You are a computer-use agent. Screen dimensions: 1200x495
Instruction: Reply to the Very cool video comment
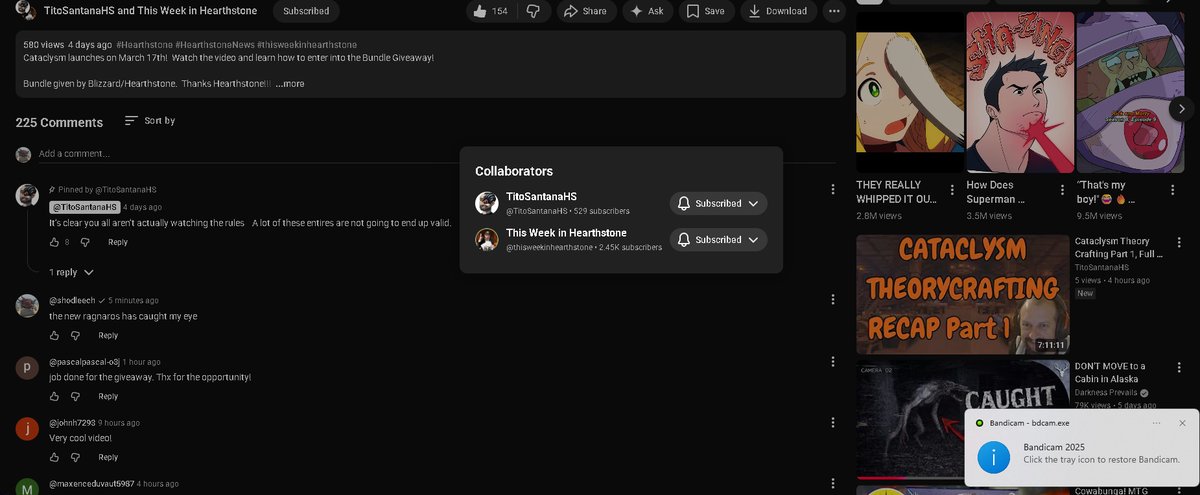pyautogui.click(x=108, y=457)
